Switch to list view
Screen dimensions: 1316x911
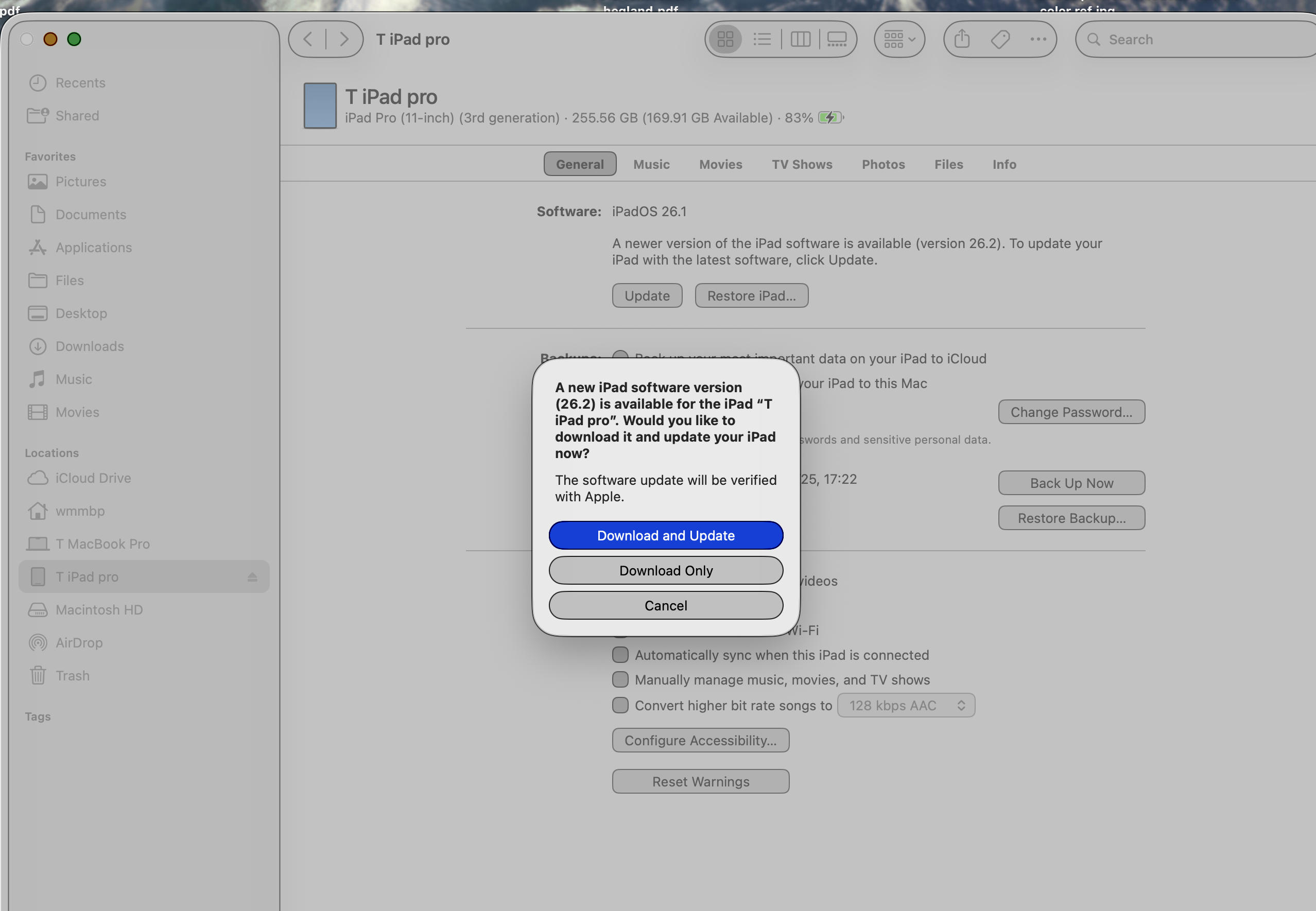point(762,40)
